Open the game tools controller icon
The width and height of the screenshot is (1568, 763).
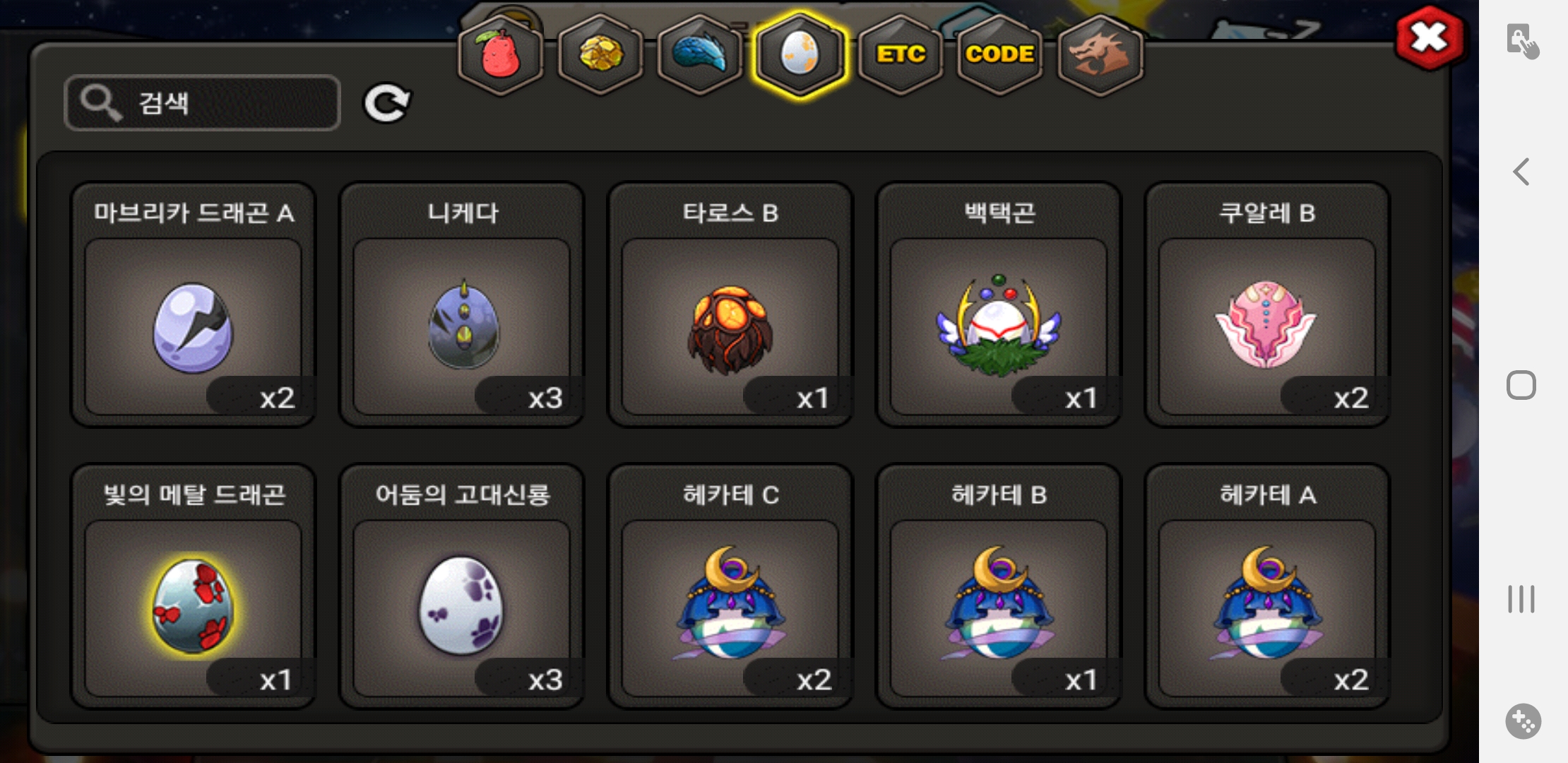click(1523, 721)
